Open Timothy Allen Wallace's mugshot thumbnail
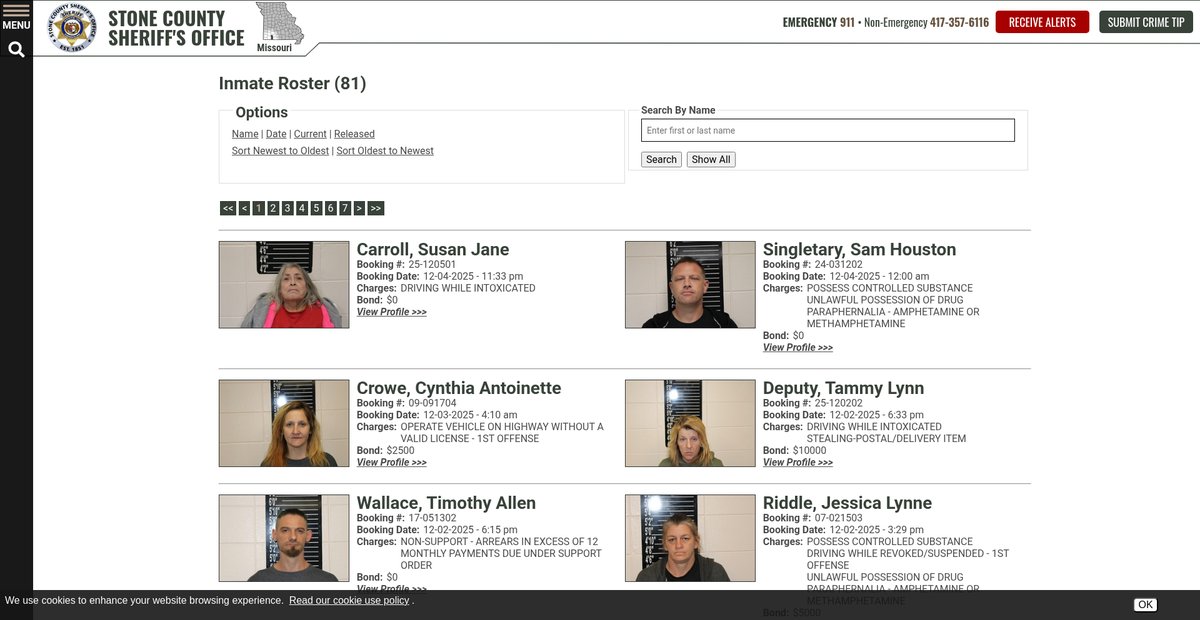The height and width of the screenshot is (620, 1200). [284, 538]
